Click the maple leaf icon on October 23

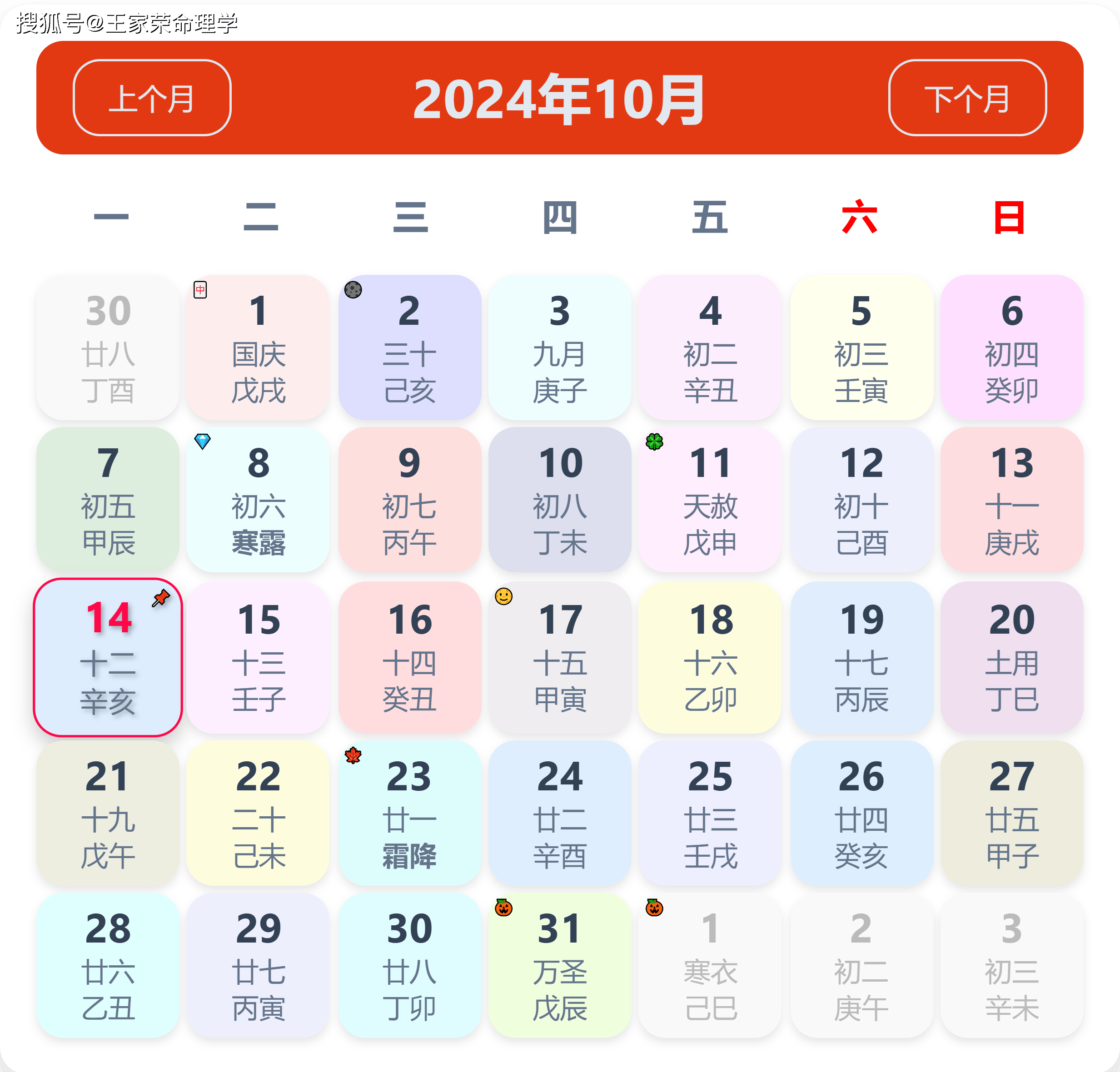[x=353, y=755]
